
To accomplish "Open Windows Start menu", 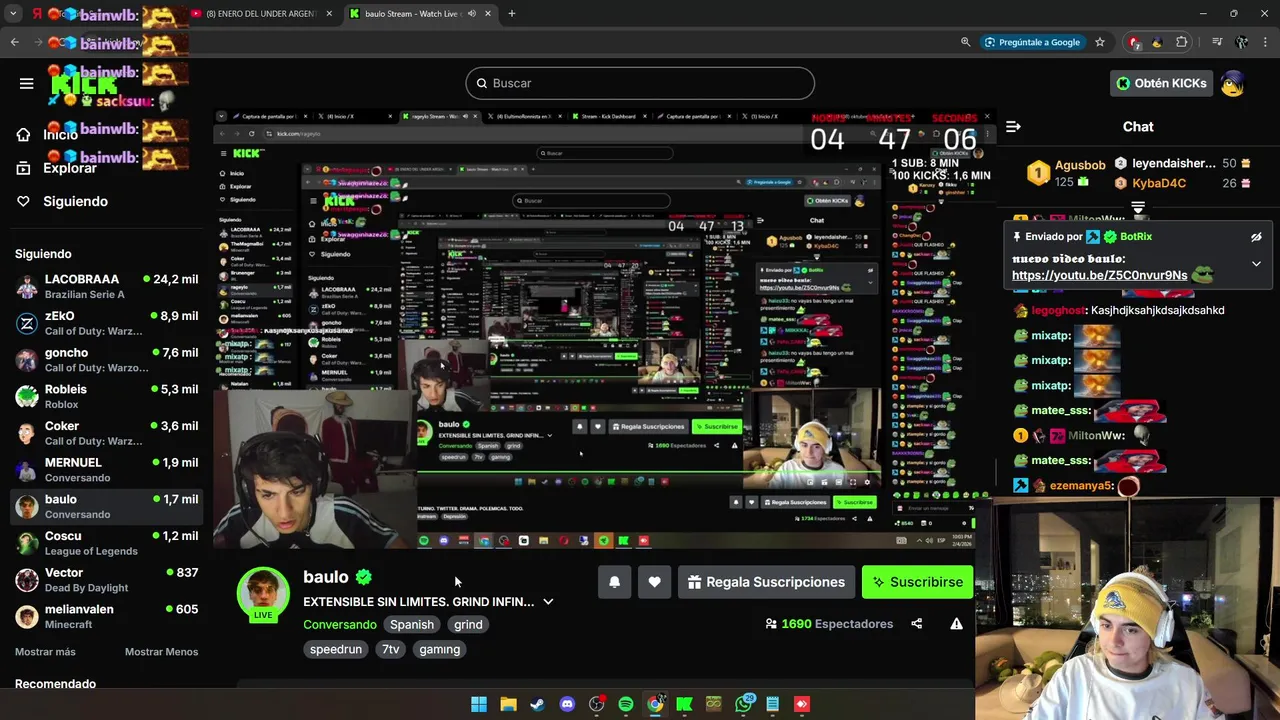I will click(x=479, y=704).
